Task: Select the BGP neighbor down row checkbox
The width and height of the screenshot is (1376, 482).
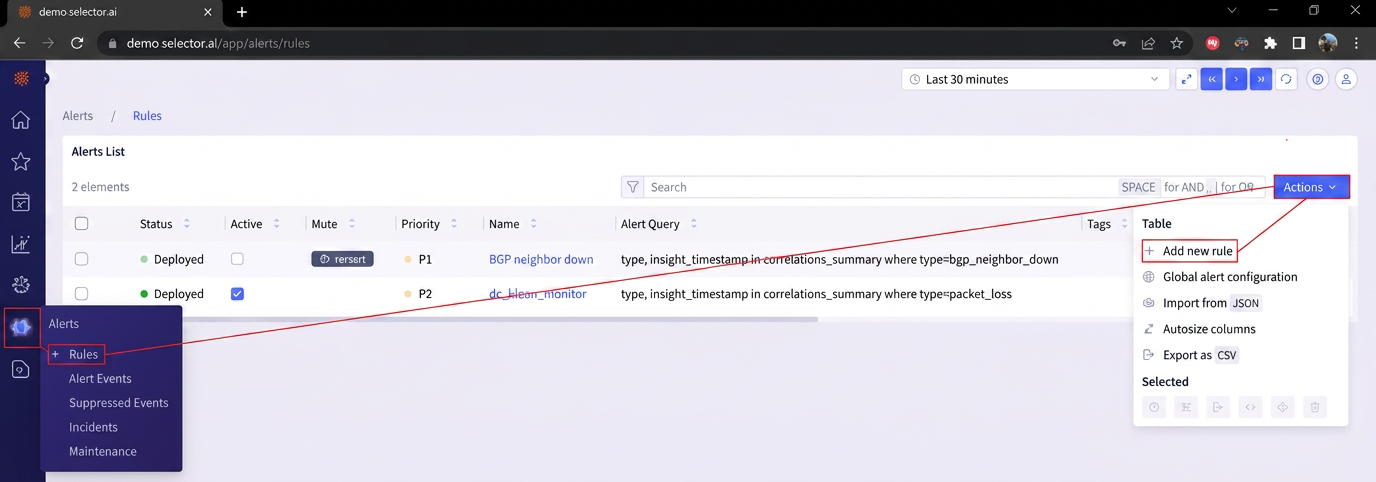Action: [x=82, y=259]
